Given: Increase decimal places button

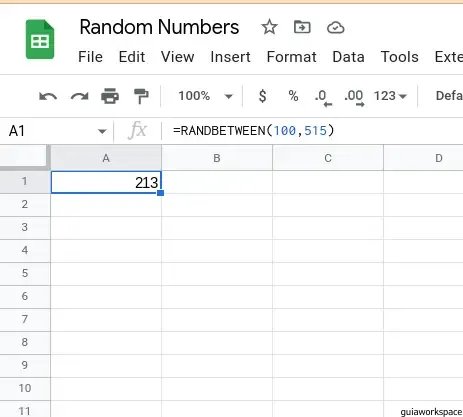Looking at the screenshot, I should click(x=354, y=98).
